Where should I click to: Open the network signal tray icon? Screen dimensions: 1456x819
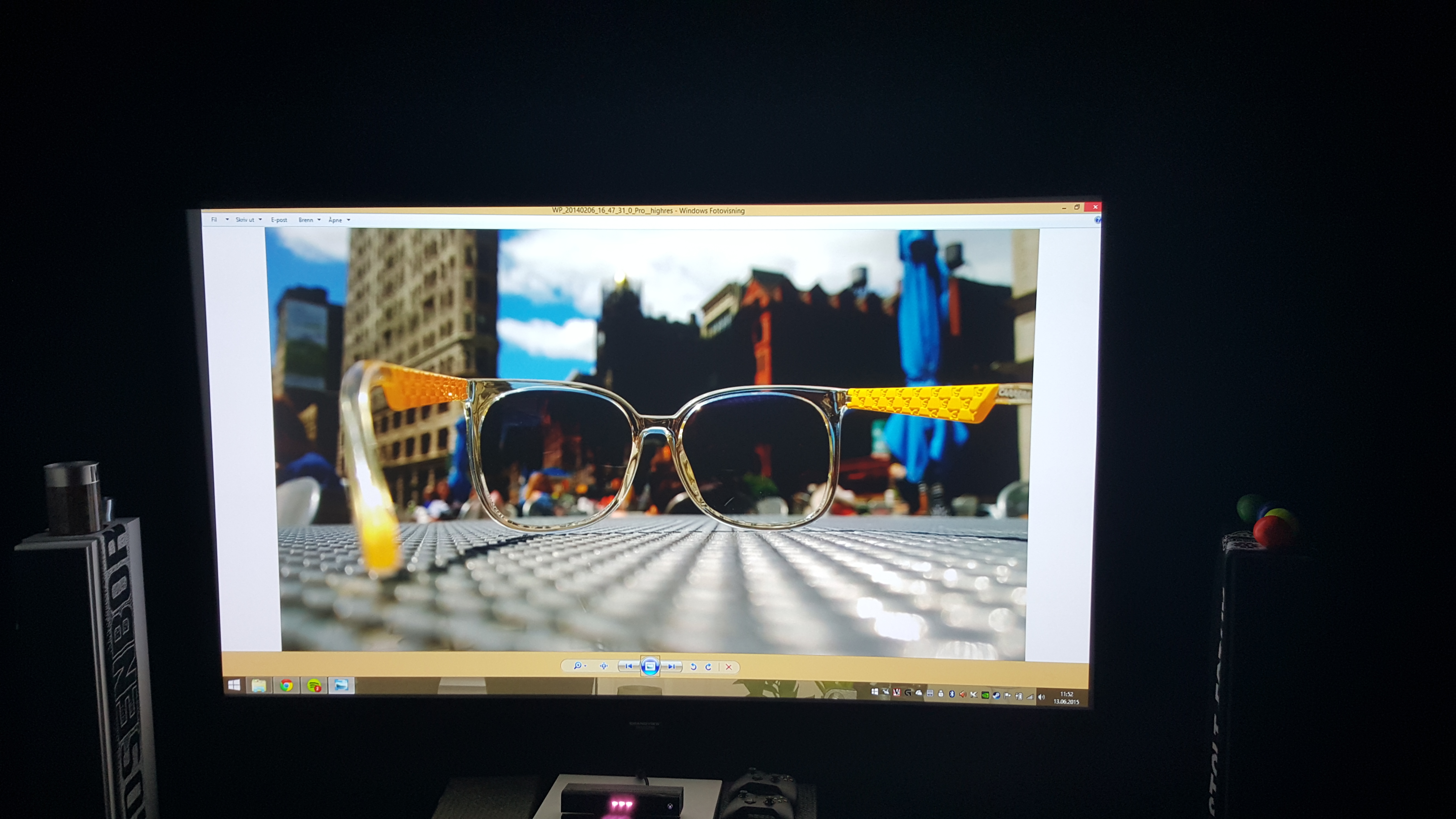(x=1030, y=697)
